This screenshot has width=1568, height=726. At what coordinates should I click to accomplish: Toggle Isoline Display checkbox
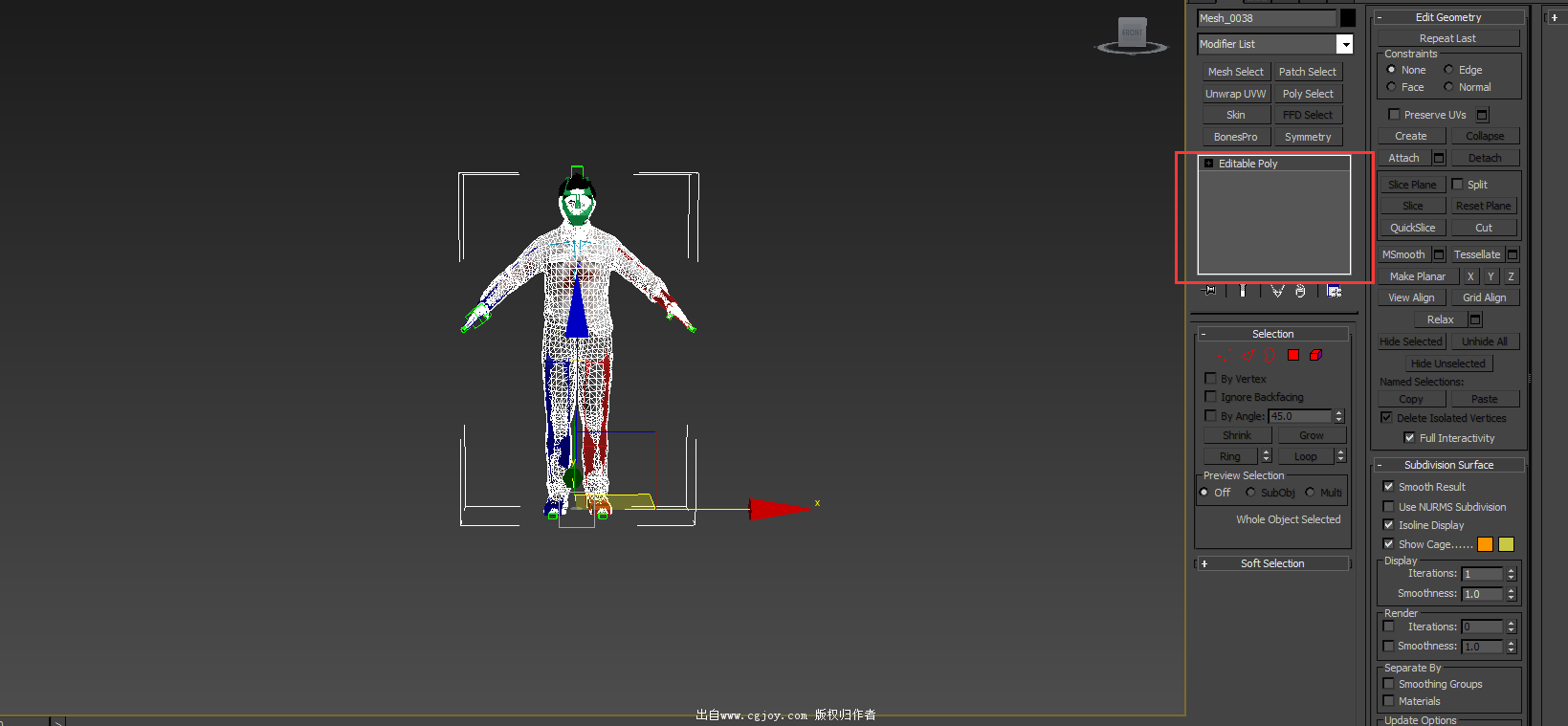[1388, 525]
